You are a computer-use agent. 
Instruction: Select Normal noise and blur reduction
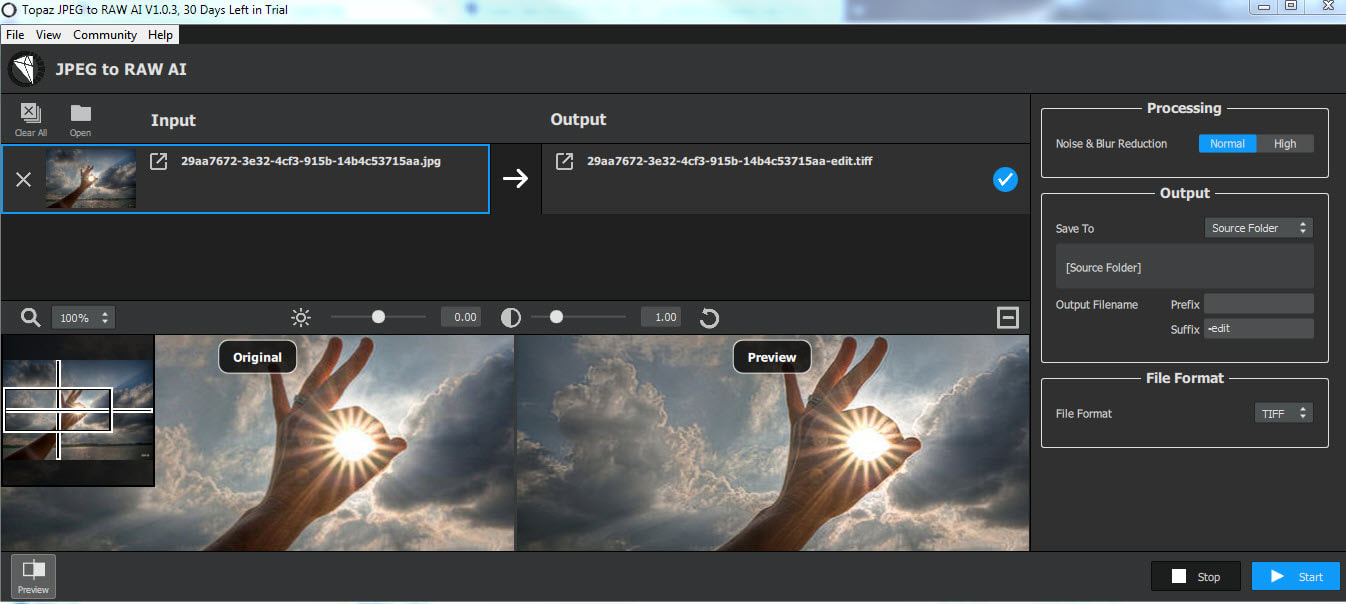click(x=1227, y=143)
